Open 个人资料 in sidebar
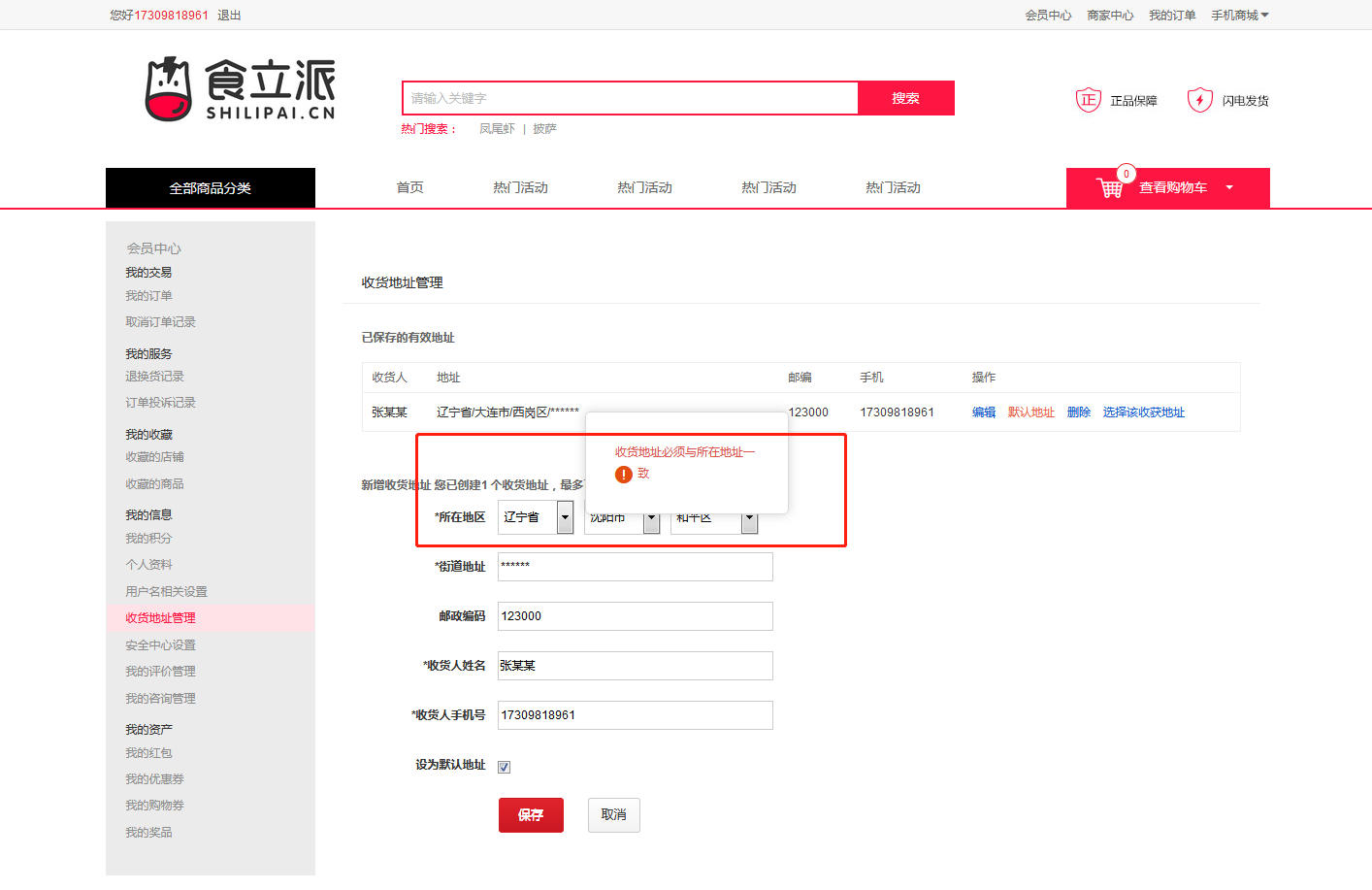1372x890 pixels. pos(148,565)
